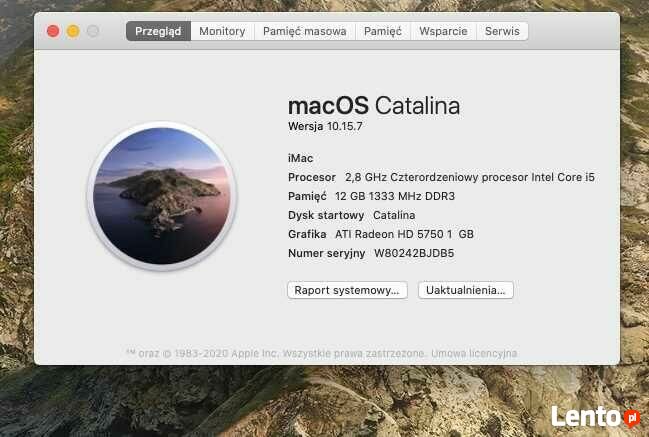Open the Umowa licencyjna link
649x437 pixels.
tap(474, 353)
